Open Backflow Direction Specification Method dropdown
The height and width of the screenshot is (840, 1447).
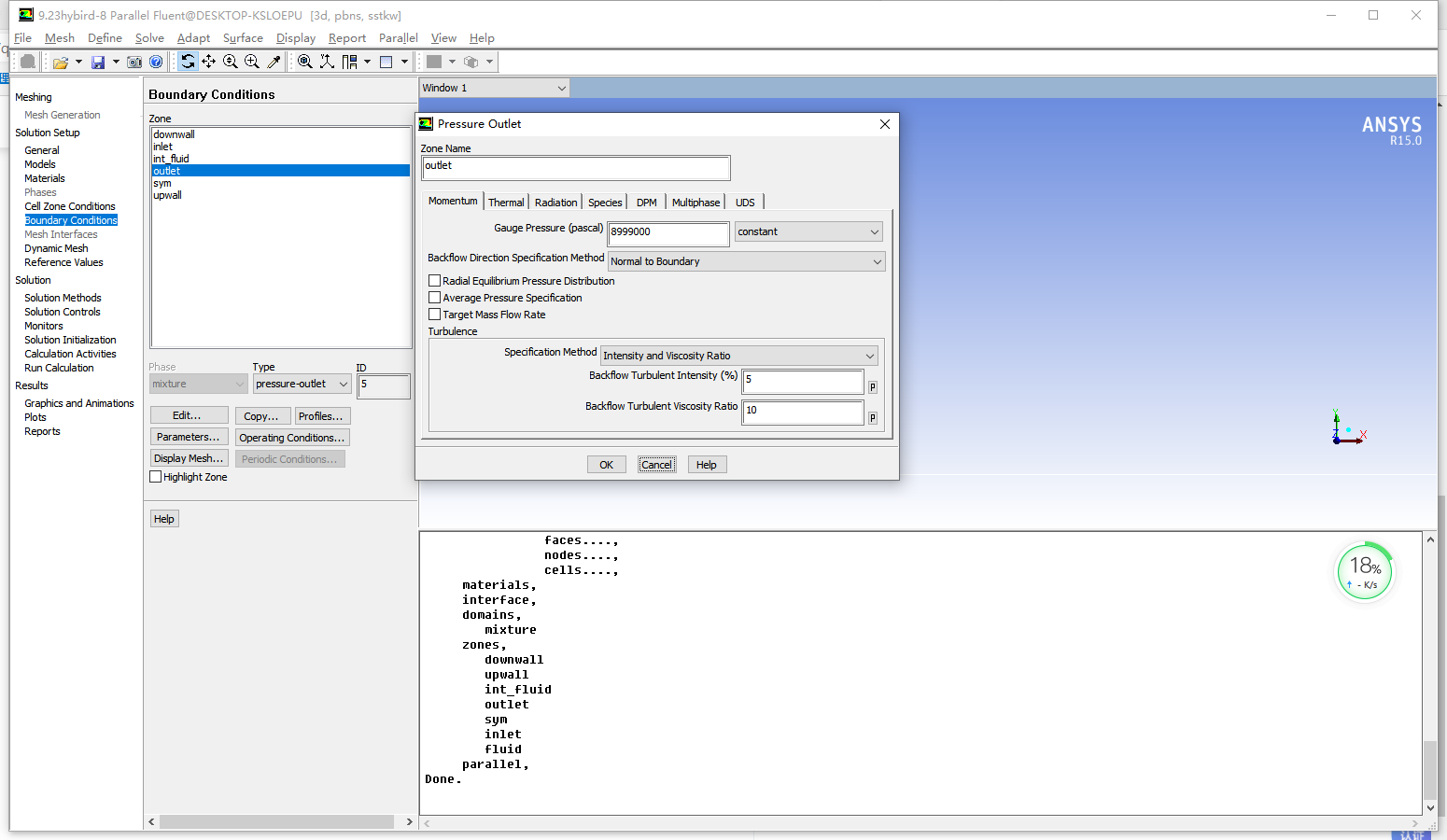[x=746, y=261]
